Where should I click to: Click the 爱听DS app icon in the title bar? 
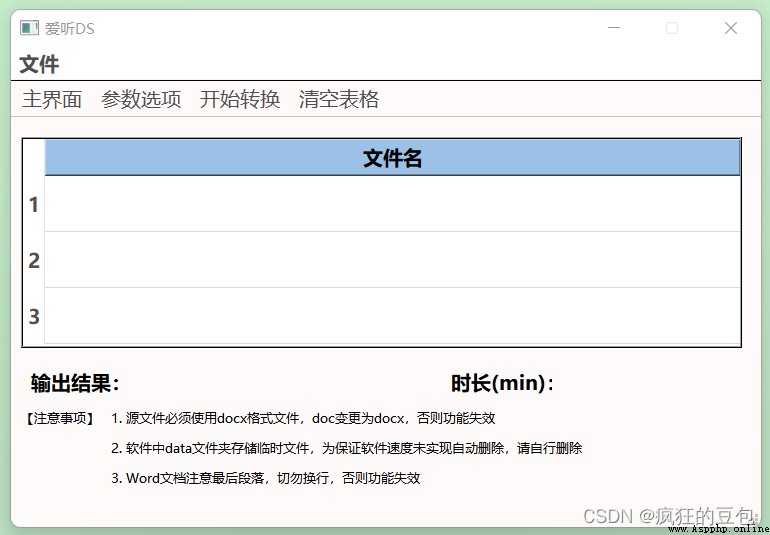[x=29, y=28]
